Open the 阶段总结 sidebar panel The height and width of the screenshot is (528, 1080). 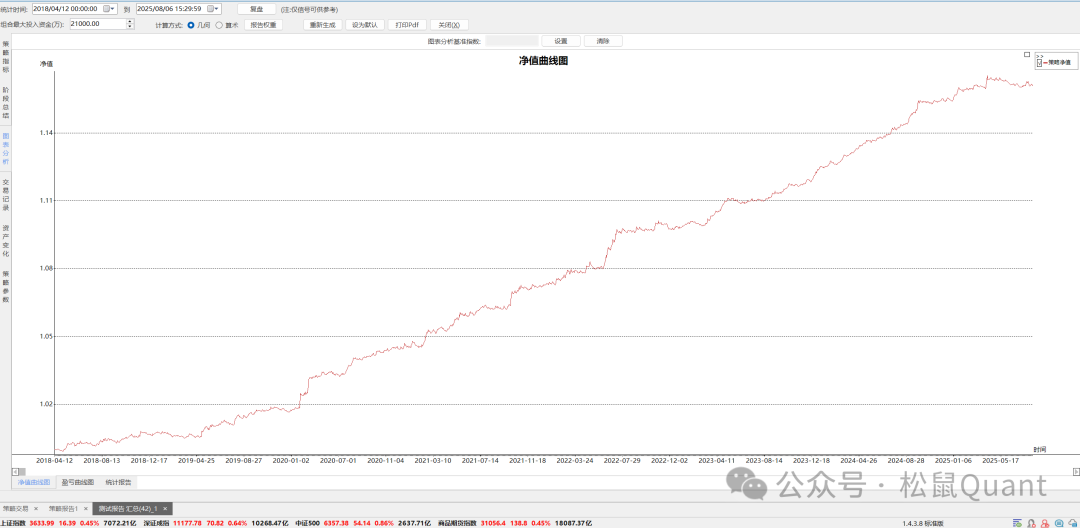click(5, 102)
